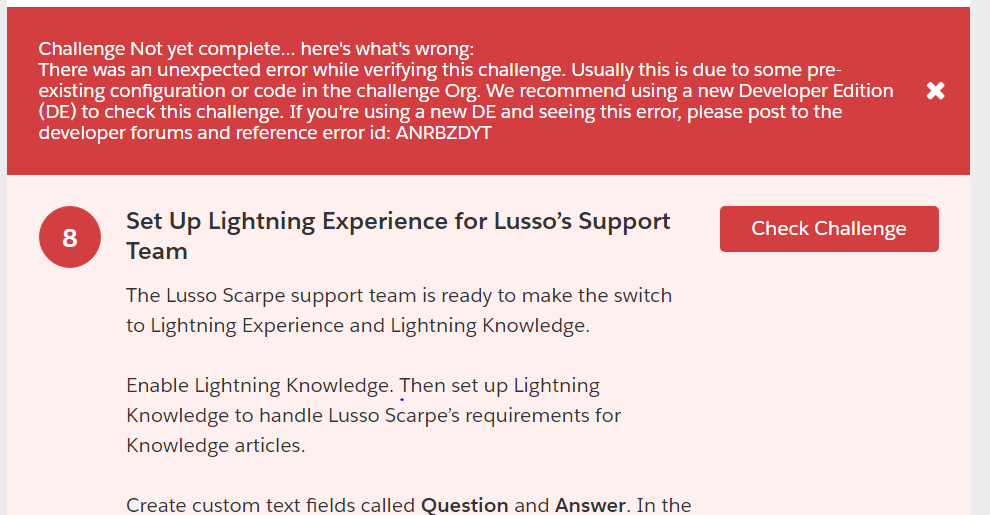Screen dimensions: 990x515
Task: Click the bold word Question
Action: (464, 505)
